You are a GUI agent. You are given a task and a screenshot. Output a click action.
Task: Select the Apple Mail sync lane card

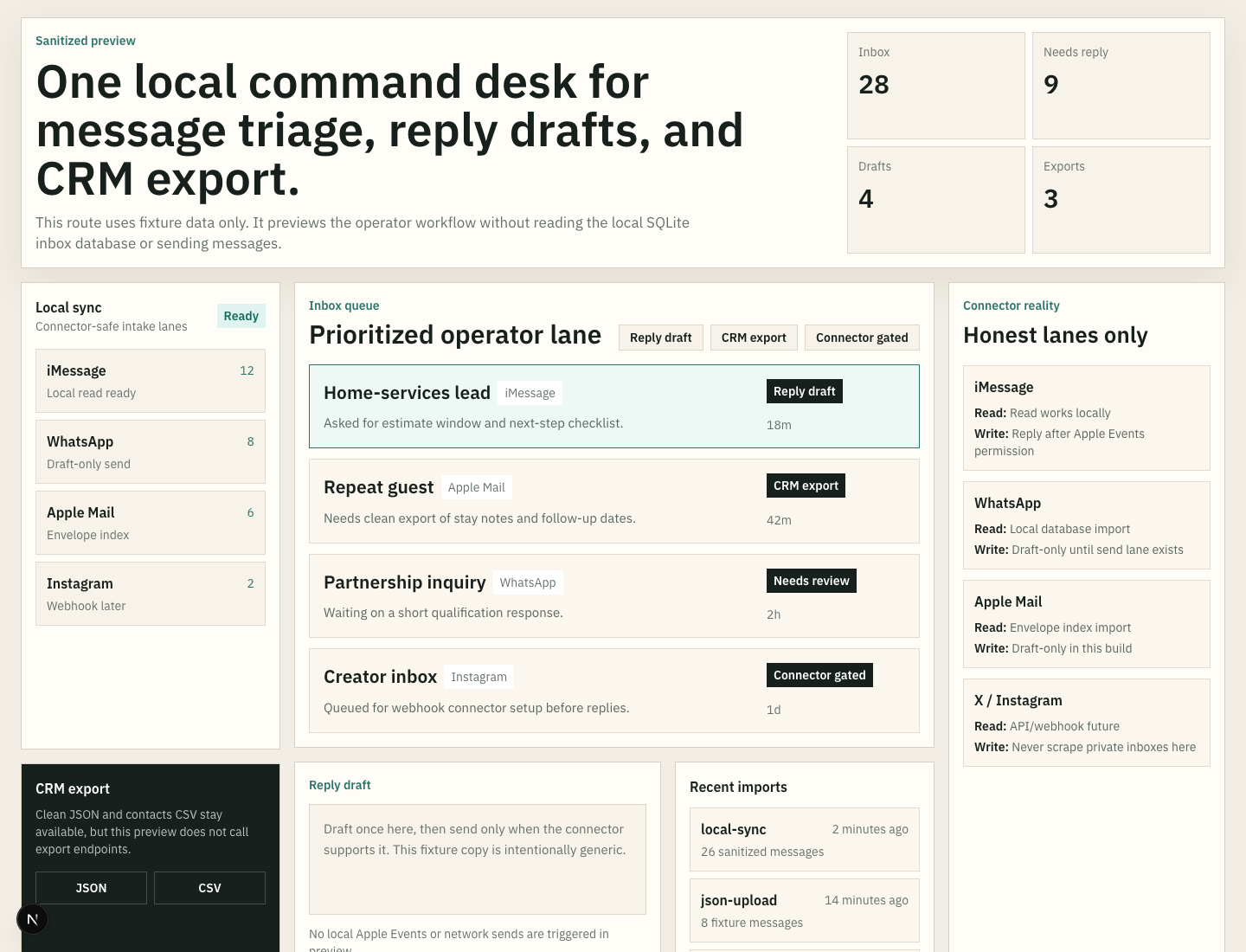[x=151, y=523]
